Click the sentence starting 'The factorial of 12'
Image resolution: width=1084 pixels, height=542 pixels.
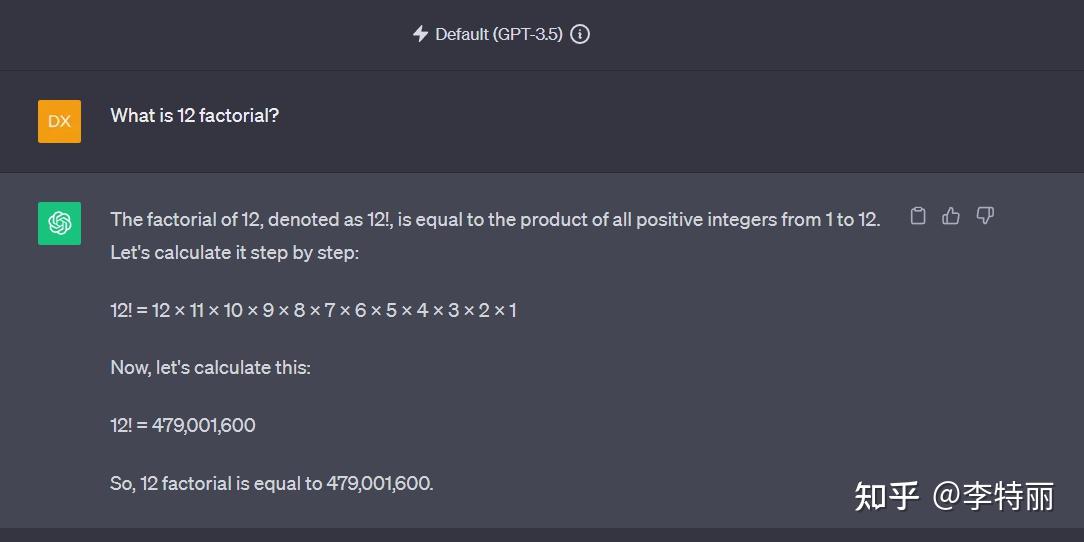pyautogui.click(x=495, y=219)
